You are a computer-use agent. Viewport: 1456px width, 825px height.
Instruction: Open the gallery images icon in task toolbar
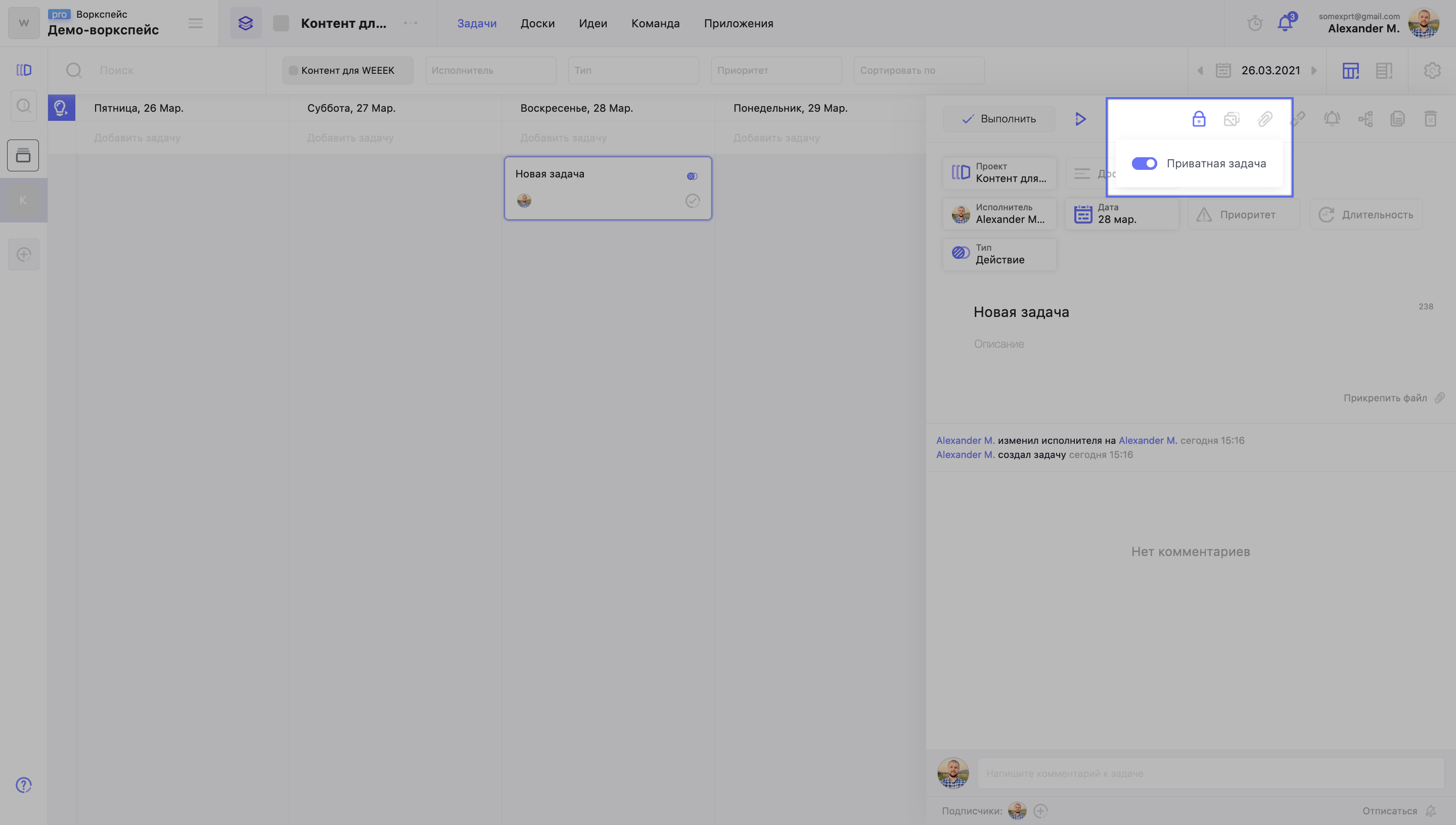[x=1232, y=119]
